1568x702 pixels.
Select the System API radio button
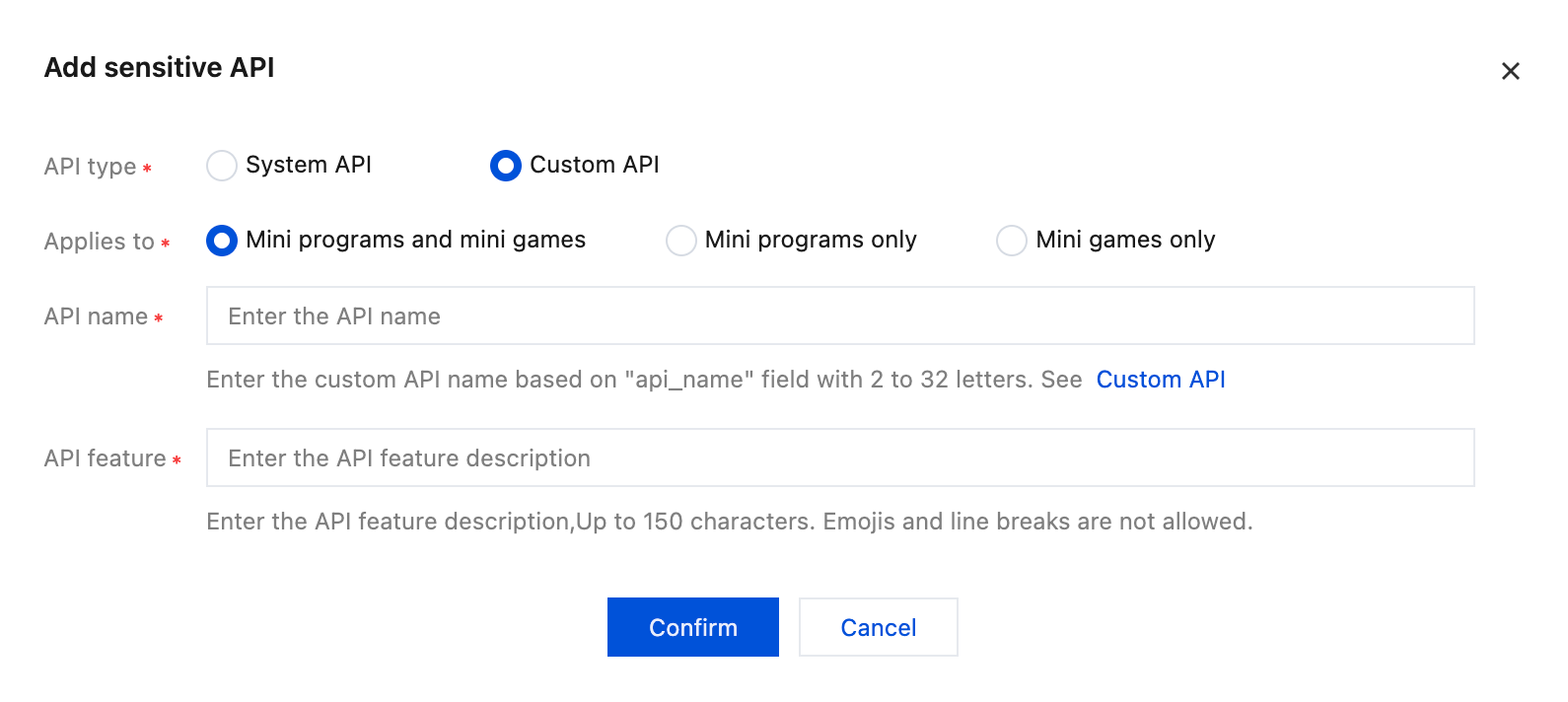(222, 166)
